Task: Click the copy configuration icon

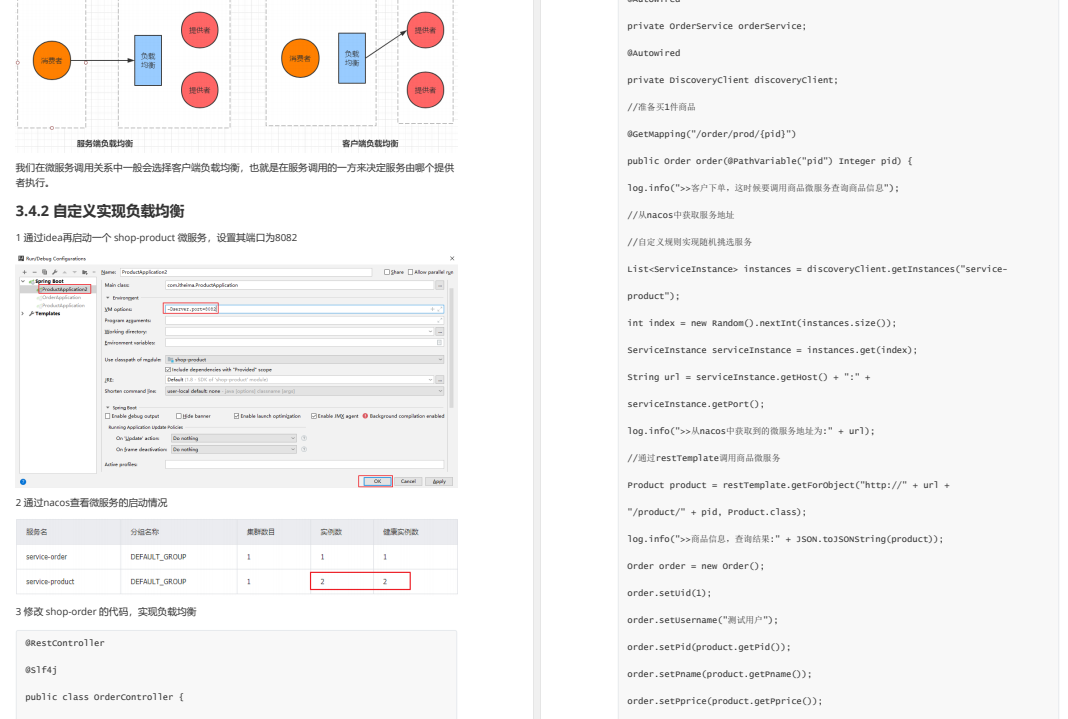Action: pos(44,272)
